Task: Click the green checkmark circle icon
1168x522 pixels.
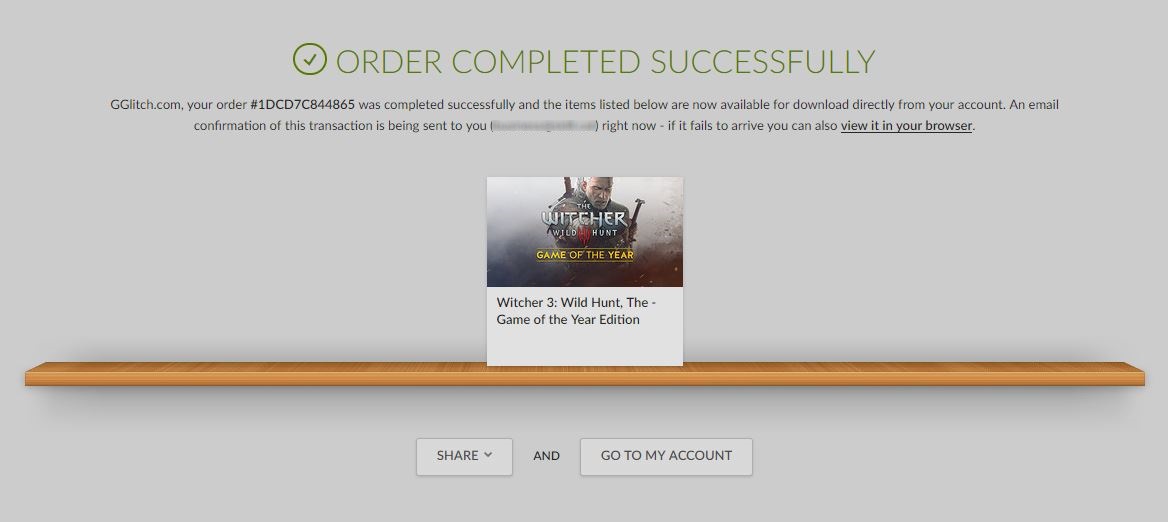Action: [x=310, y=59]
